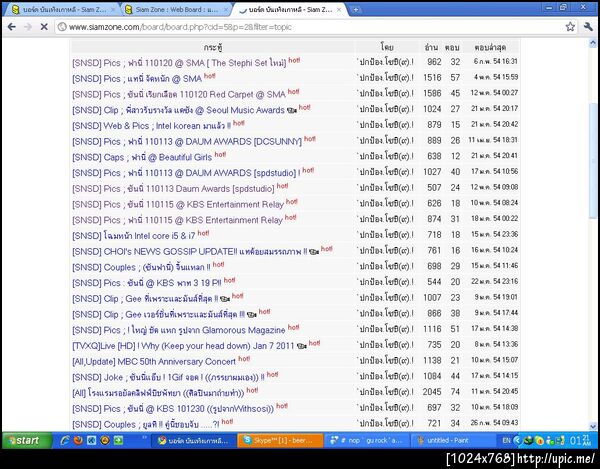The image size is (600, 469).
Task: Open a new tab with the plus button
Action: (x=355, y=10)
